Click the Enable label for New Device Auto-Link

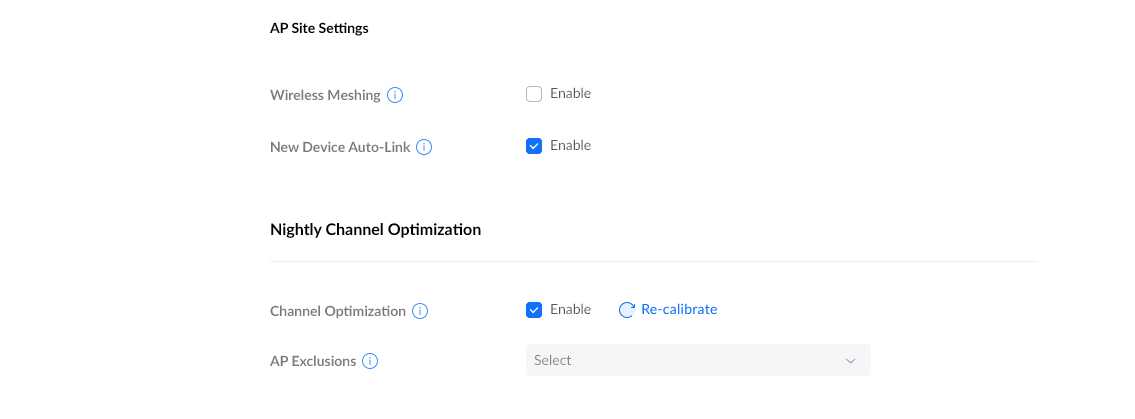[570, 146]
